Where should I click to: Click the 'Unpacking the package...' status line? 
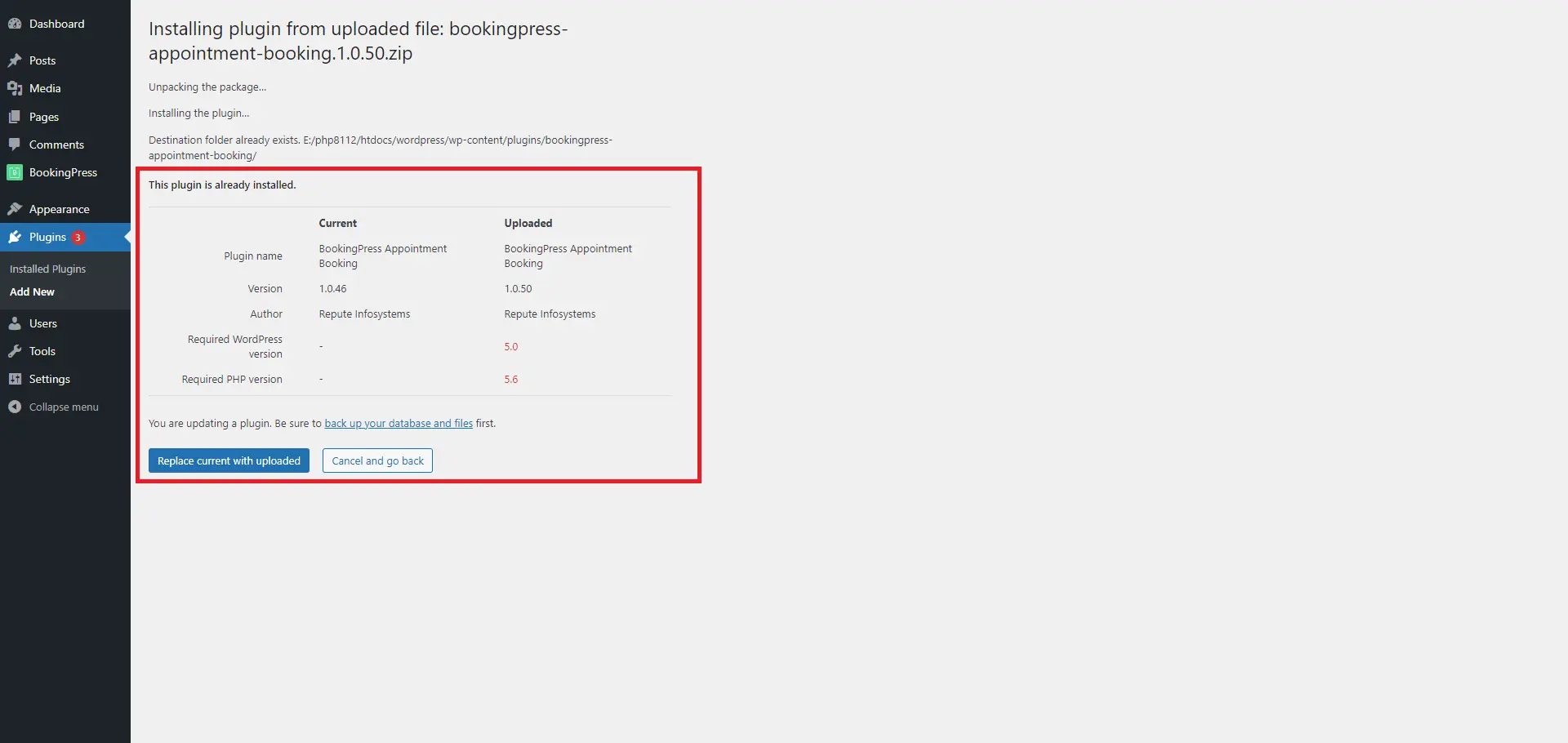(x=207, y=87)
